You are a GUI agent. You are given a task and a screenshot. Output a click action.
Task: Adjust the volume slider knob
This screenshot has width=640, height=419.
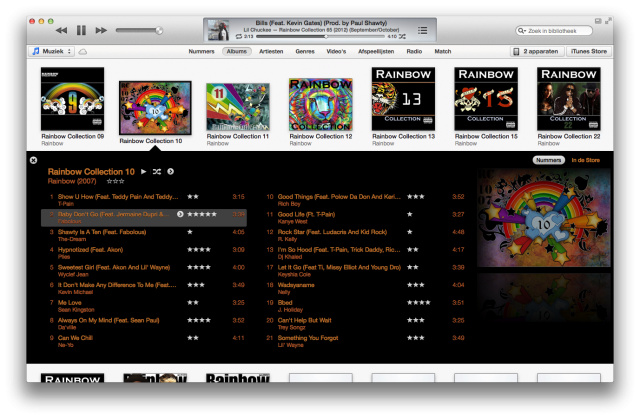coord(159,30)
